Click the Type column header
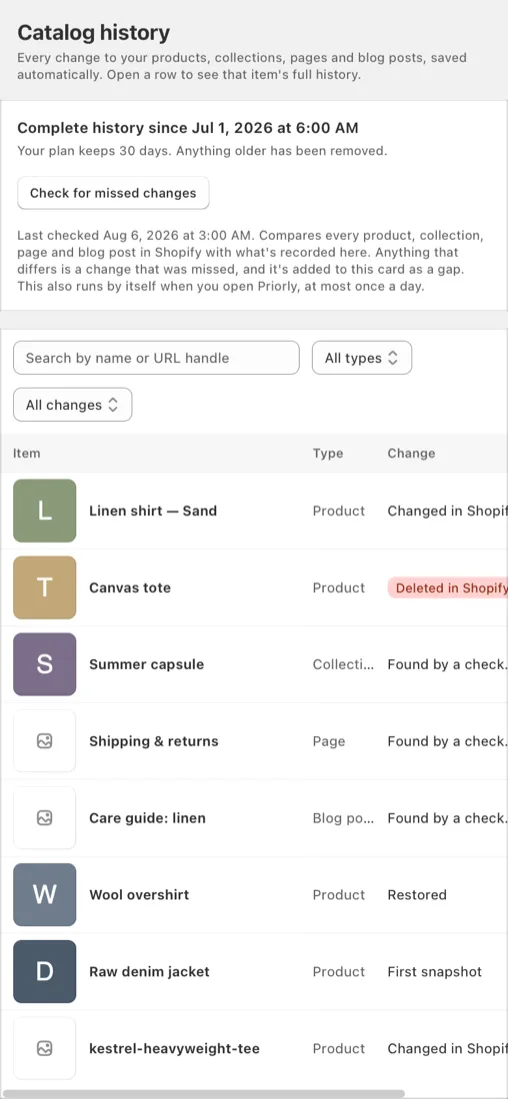The image size is (508, 1099). (x=328, y=453)
